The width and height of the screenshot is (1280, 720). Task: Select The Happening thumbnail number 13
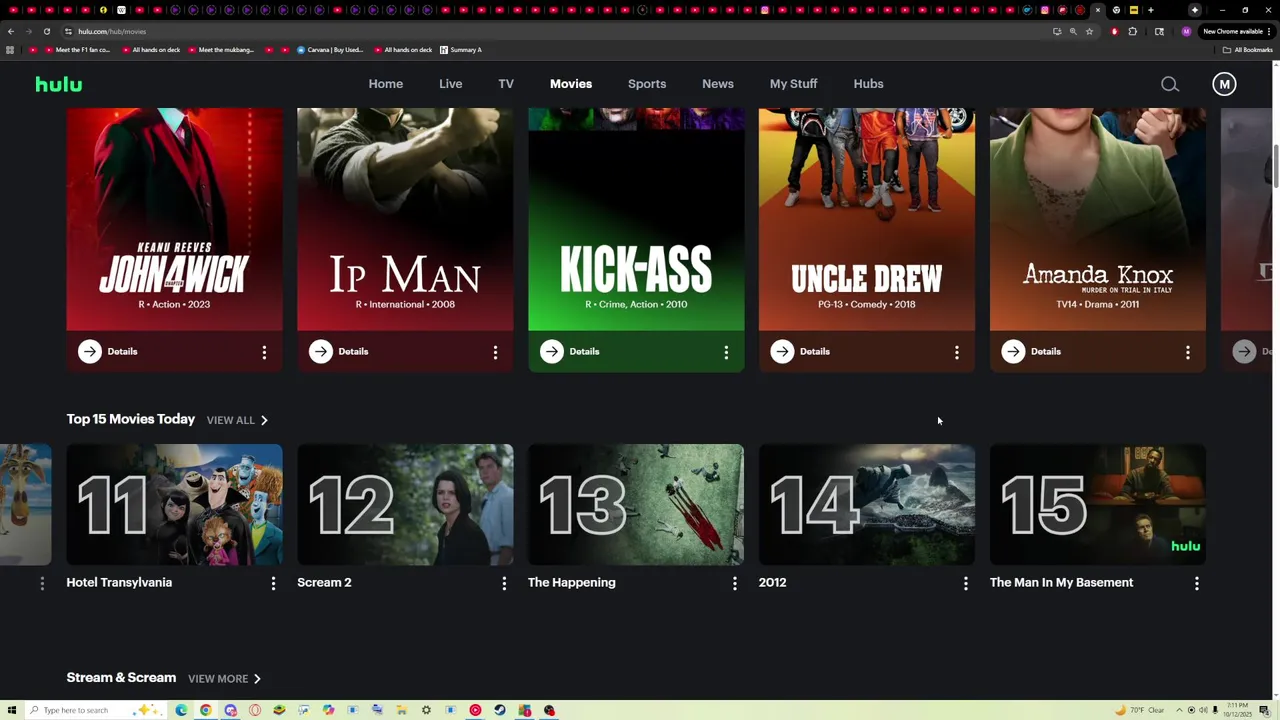pos(636,505)
